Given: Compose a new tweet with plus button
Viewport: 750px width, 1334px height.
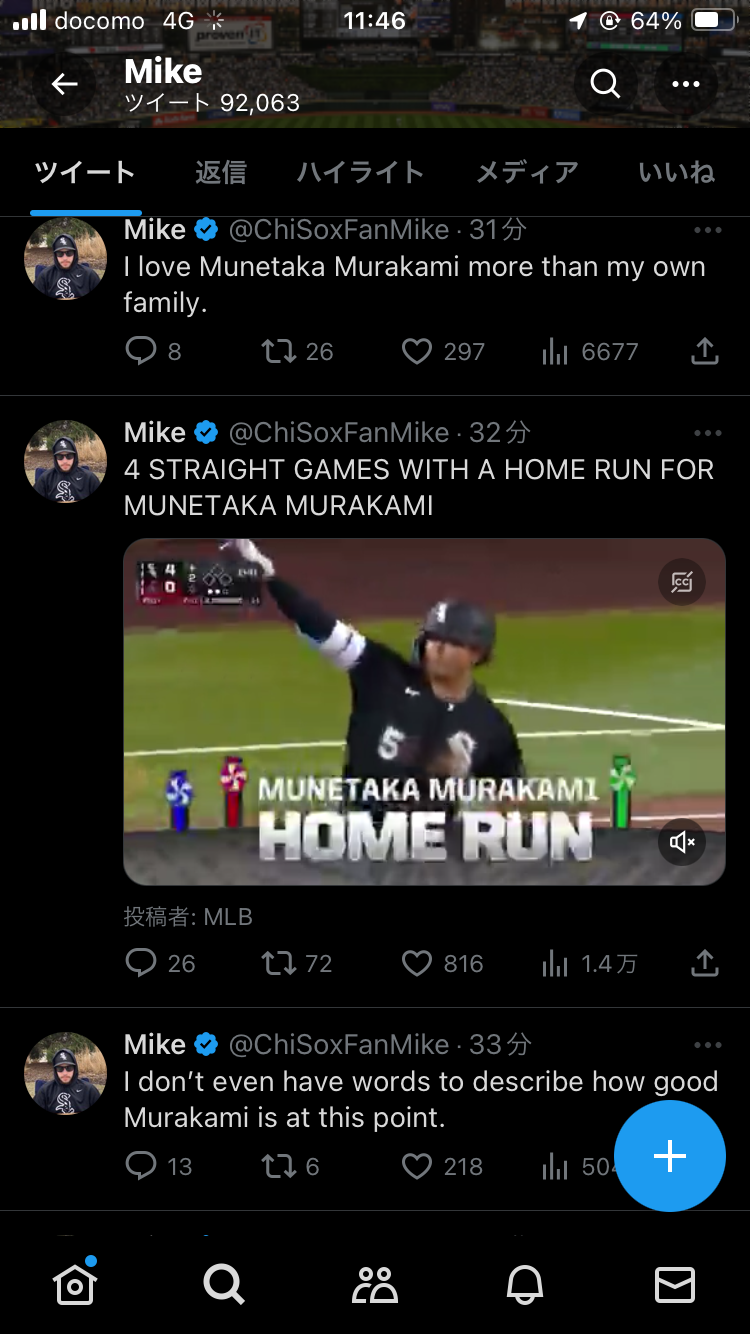Looking at the screenshot, I should [x=669, y=1156].
